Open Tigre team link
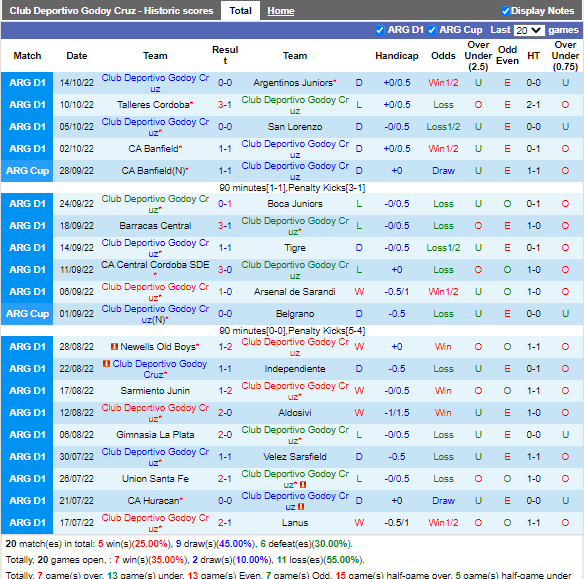Image resolution: width=584 pixels, height=579 pixels. [295, 248]
